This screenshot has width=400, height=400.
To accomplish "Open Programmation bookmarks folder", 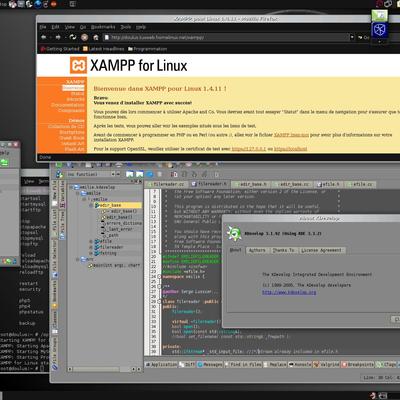I will coord(148,49).
